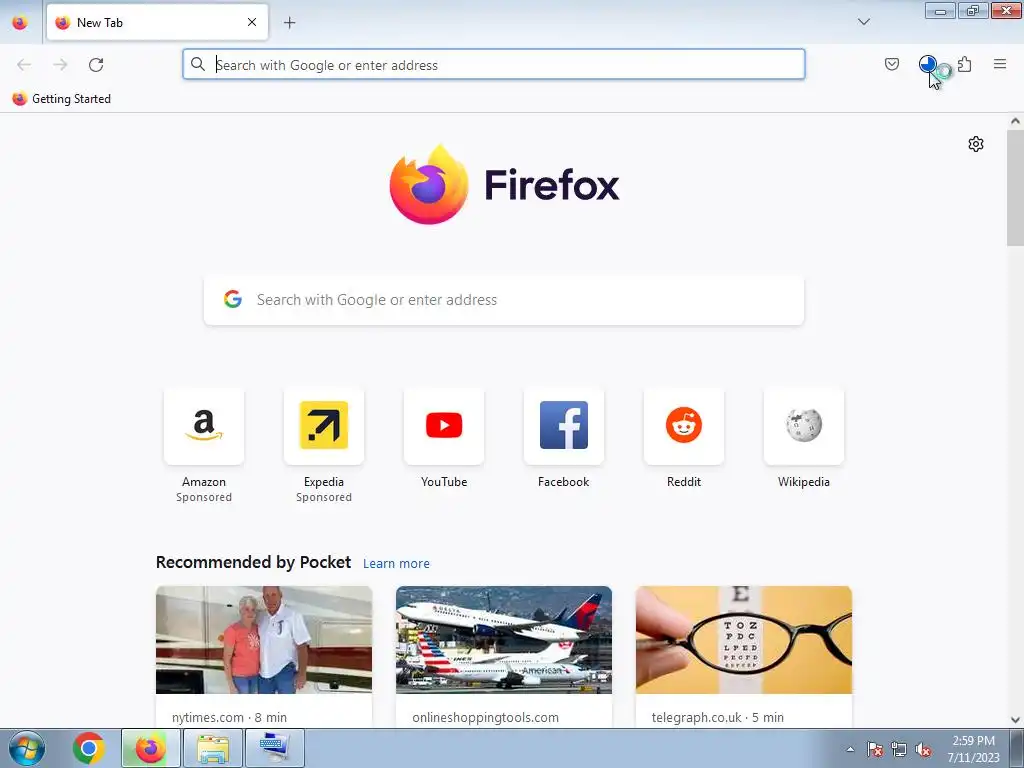Image resolution: width=1024 pixels, height=768 pixels.
Task: Click the Google G icon in search box
Action: pyautogui.click(x=232, y=299)
